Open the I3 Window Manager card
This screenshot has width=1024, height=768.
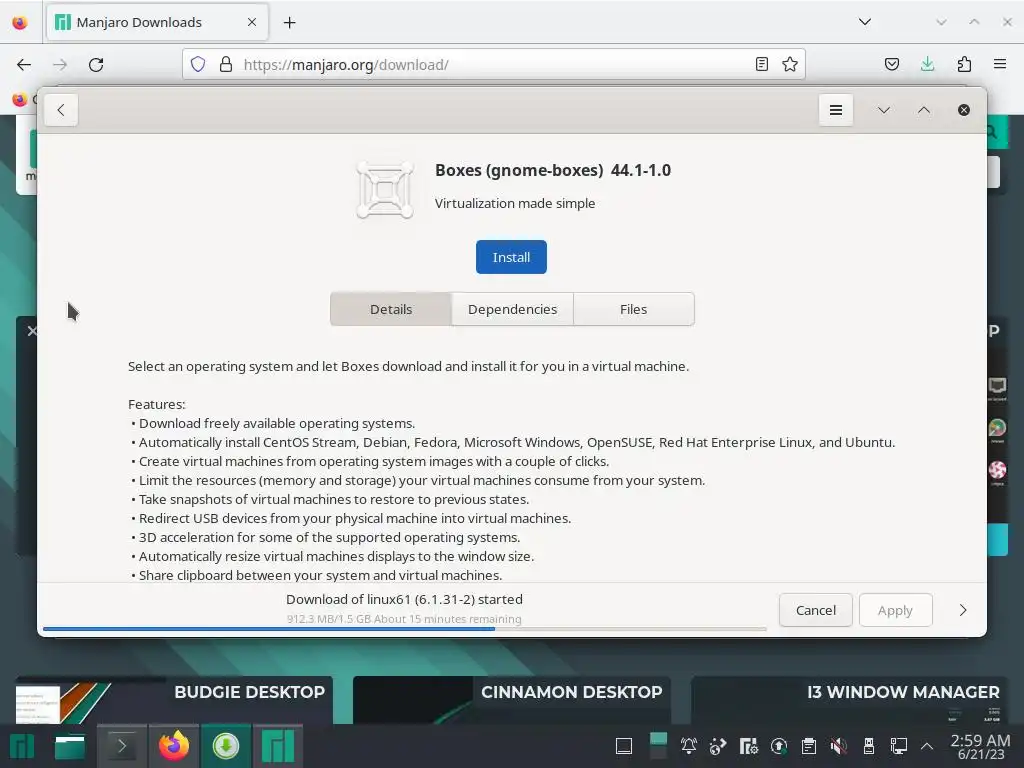[849, 700]
